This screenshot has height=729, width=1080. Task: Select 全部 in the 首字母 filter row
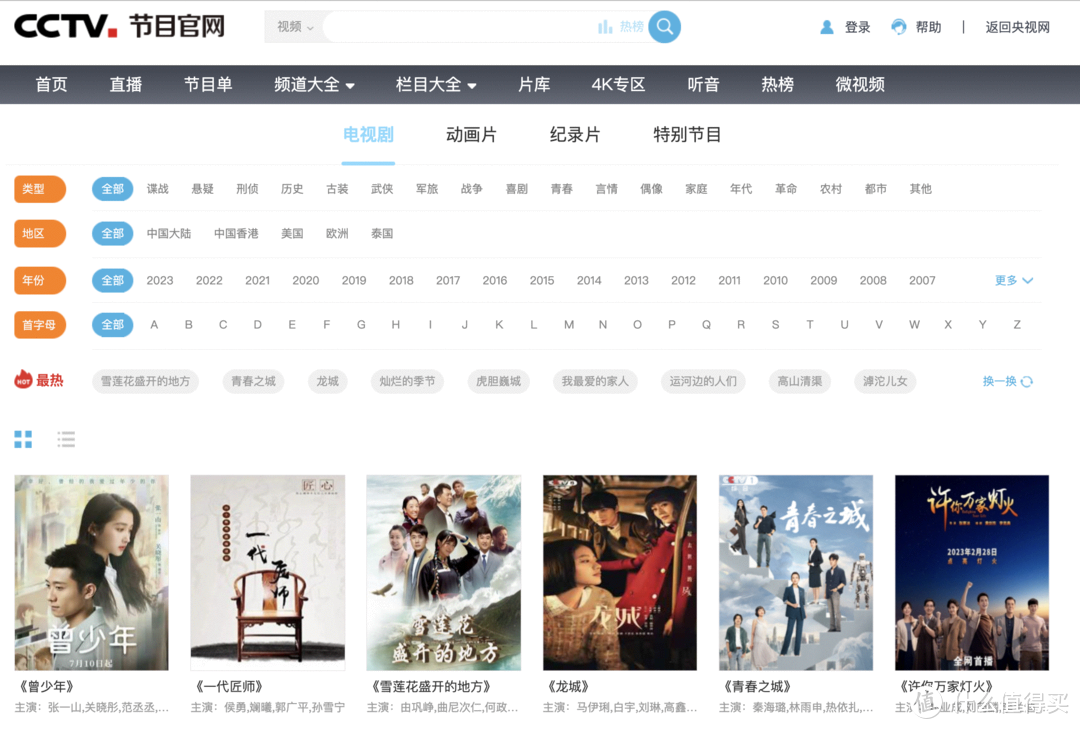[x=112, y=325]
